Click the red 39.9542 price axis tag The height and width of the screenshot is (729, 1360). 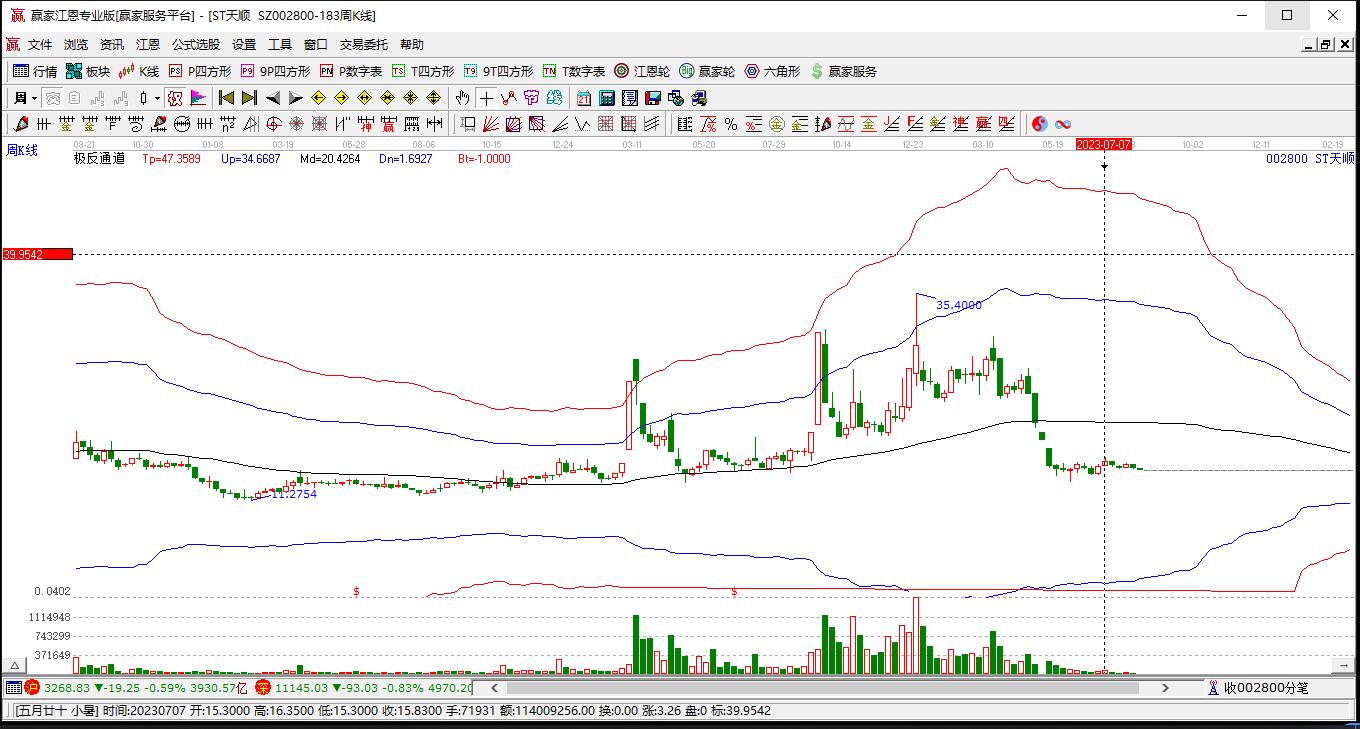coord(37,254)
